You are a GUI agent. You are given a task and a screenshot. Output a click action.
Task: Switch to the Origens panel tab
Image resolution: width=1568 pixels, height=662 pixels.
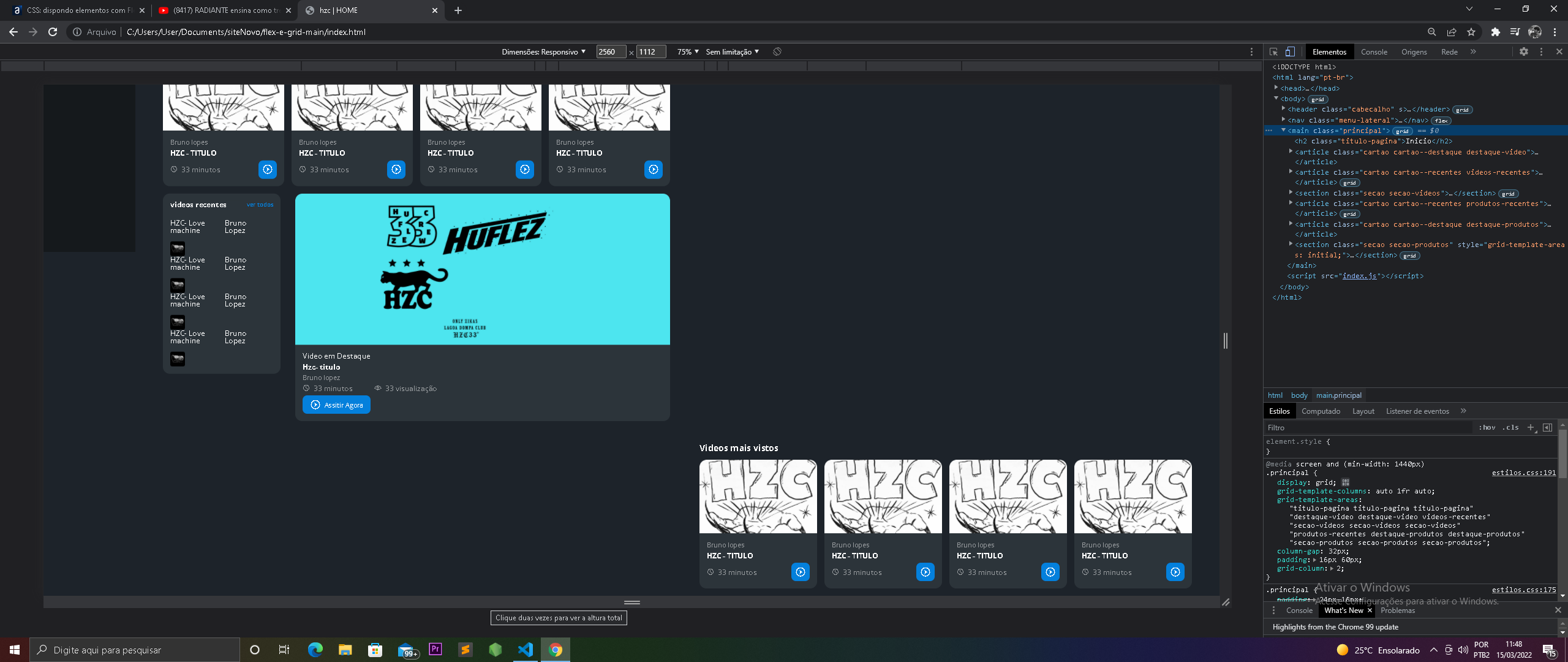pos(1414,52)
